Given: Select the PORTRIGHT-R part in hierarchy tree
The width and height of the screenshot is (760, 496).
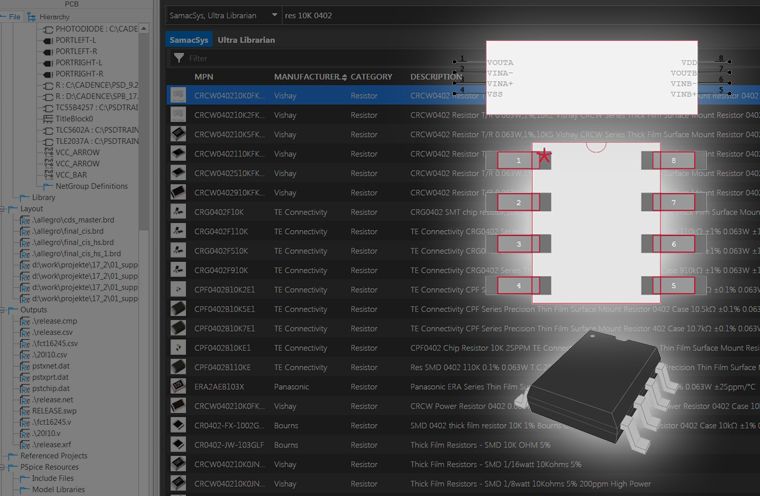Looking at the screenshot, I should pyautogui.click(x=79, y=74).
